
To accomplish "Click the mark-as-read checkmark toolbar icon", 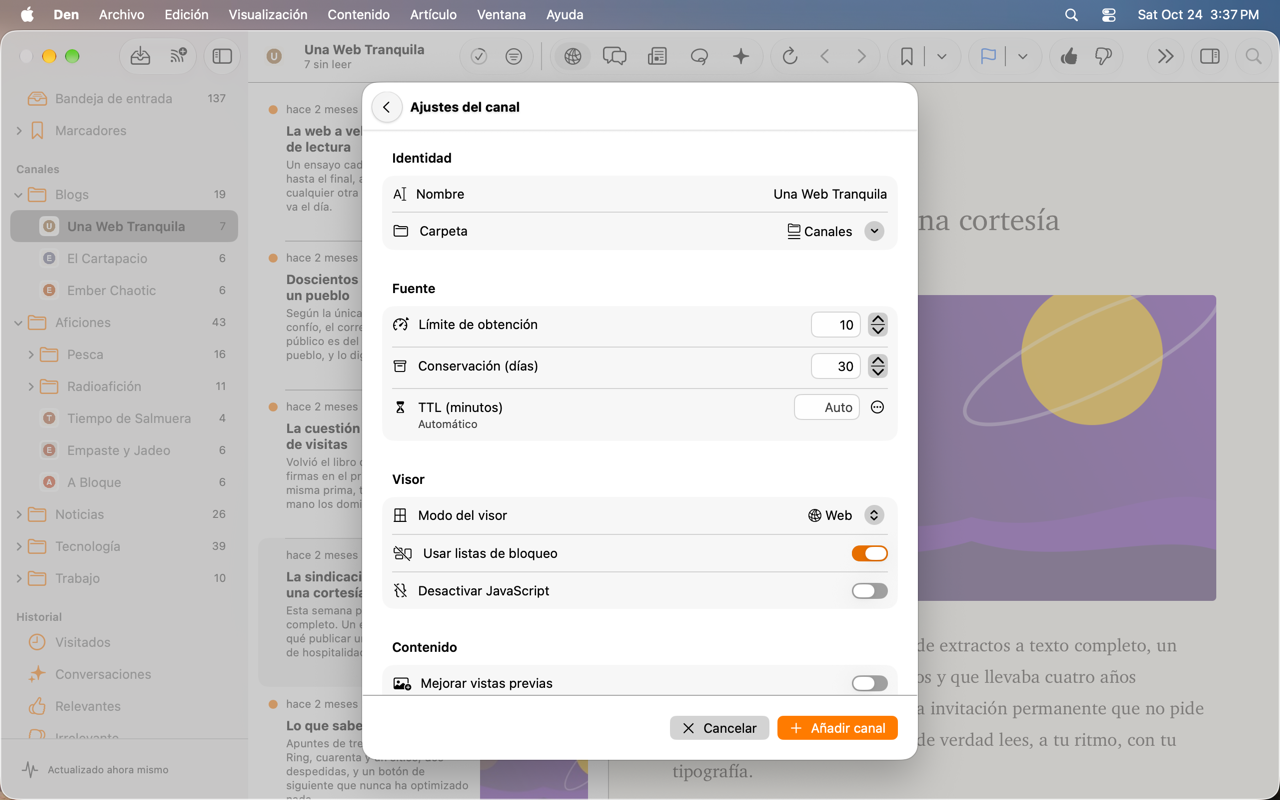I will coord(479,57).
